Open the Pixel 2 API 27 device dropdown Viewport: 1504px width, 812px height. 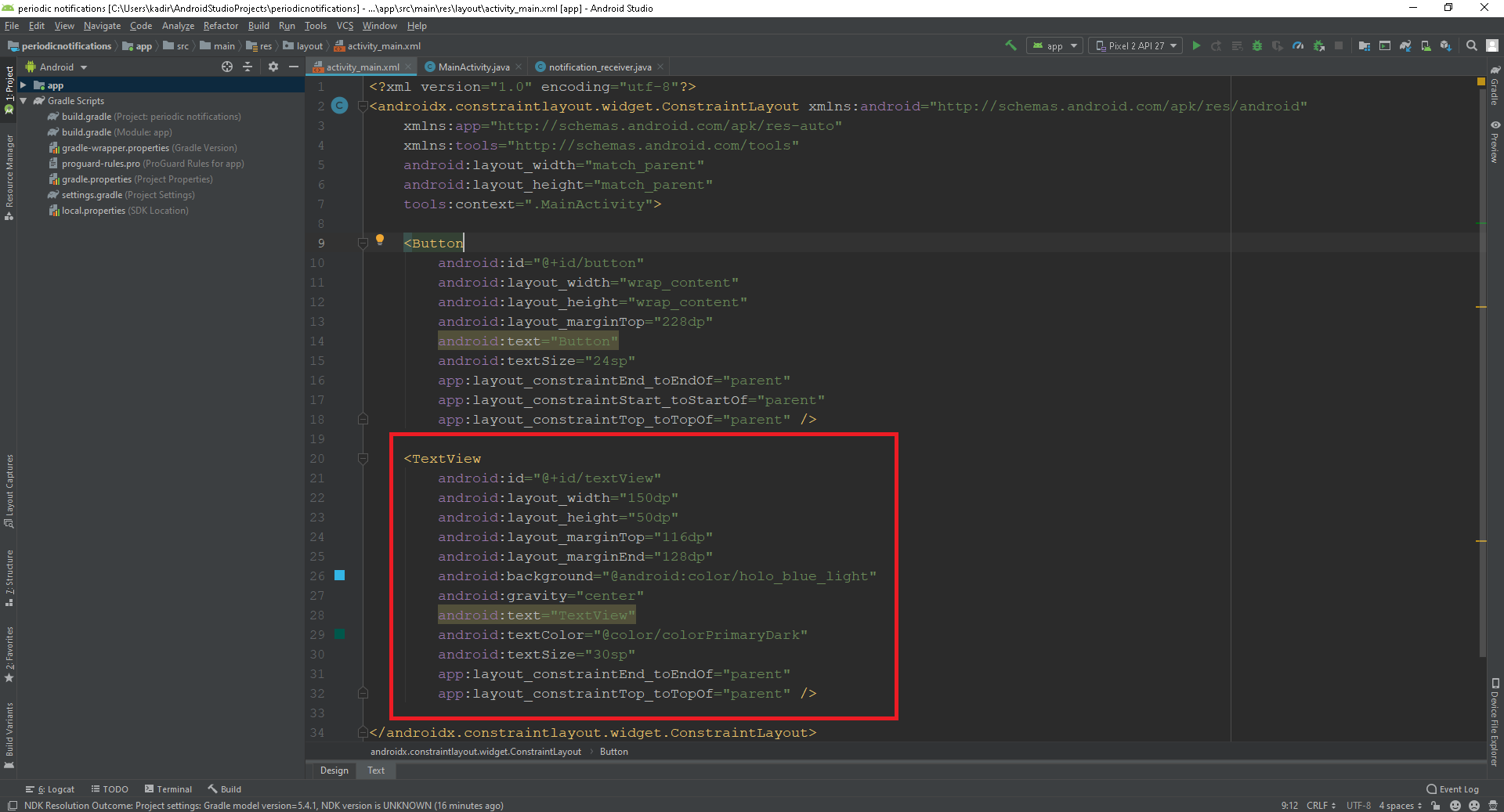pos(1136,45)
